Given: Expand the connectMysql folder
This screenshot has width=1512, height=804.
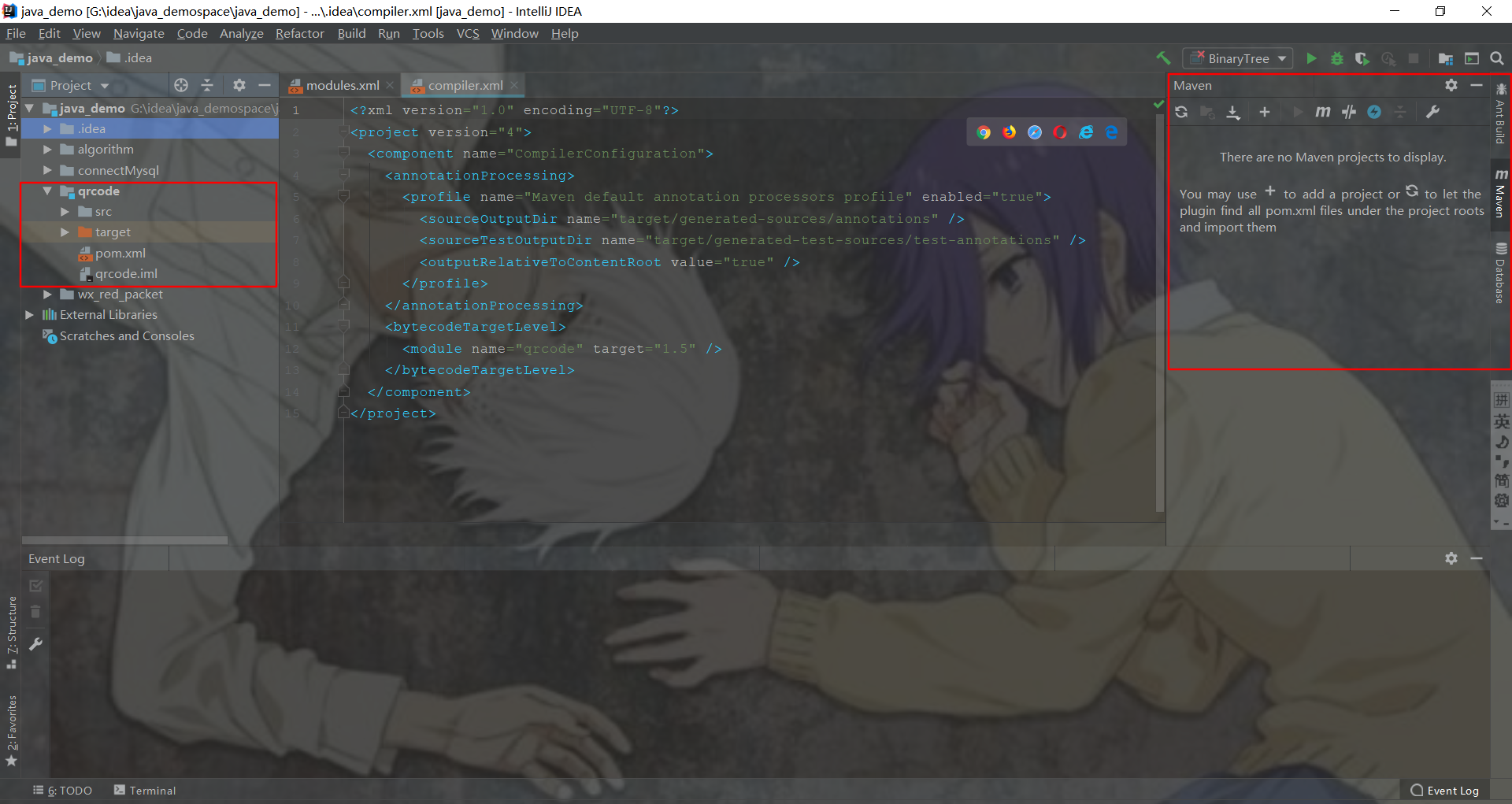Looking at the screenshot, I should pyautogui.click(x=47, y=170).
